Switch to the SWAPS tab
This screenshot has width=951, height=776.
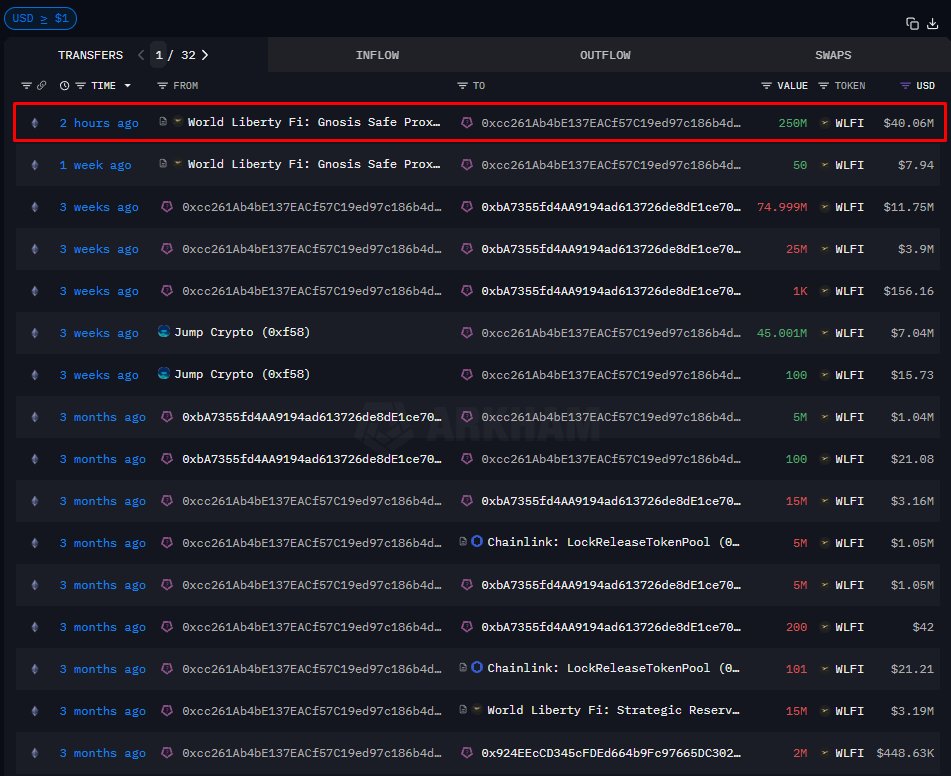(x=833, y=55)
